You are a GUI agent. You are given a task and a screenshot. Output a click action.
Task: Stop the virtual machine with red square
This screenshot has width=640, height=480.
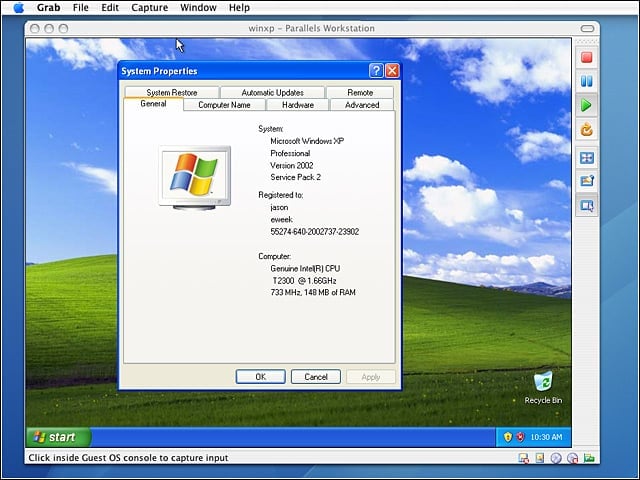click(587, 57)
